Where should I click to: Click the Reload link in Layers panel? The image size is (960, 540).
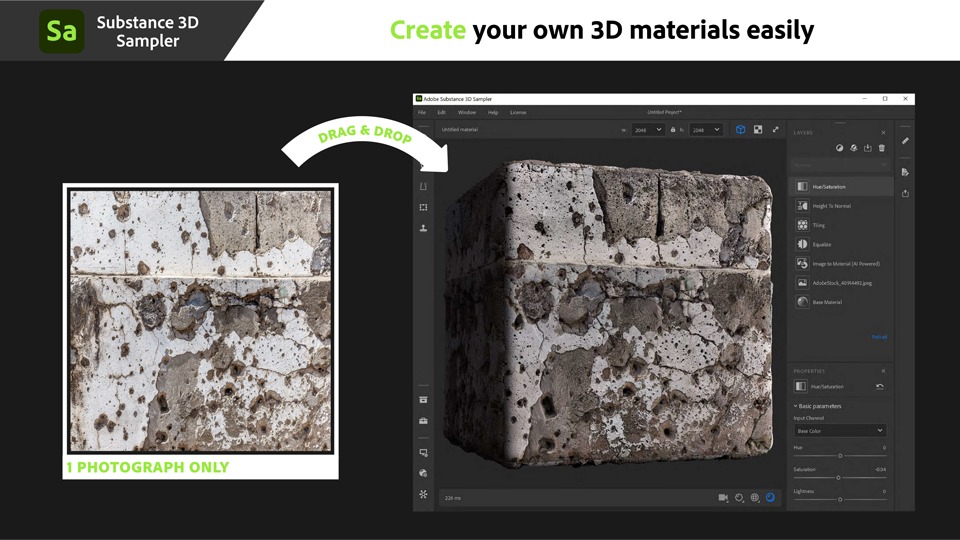tap(879, 337)
